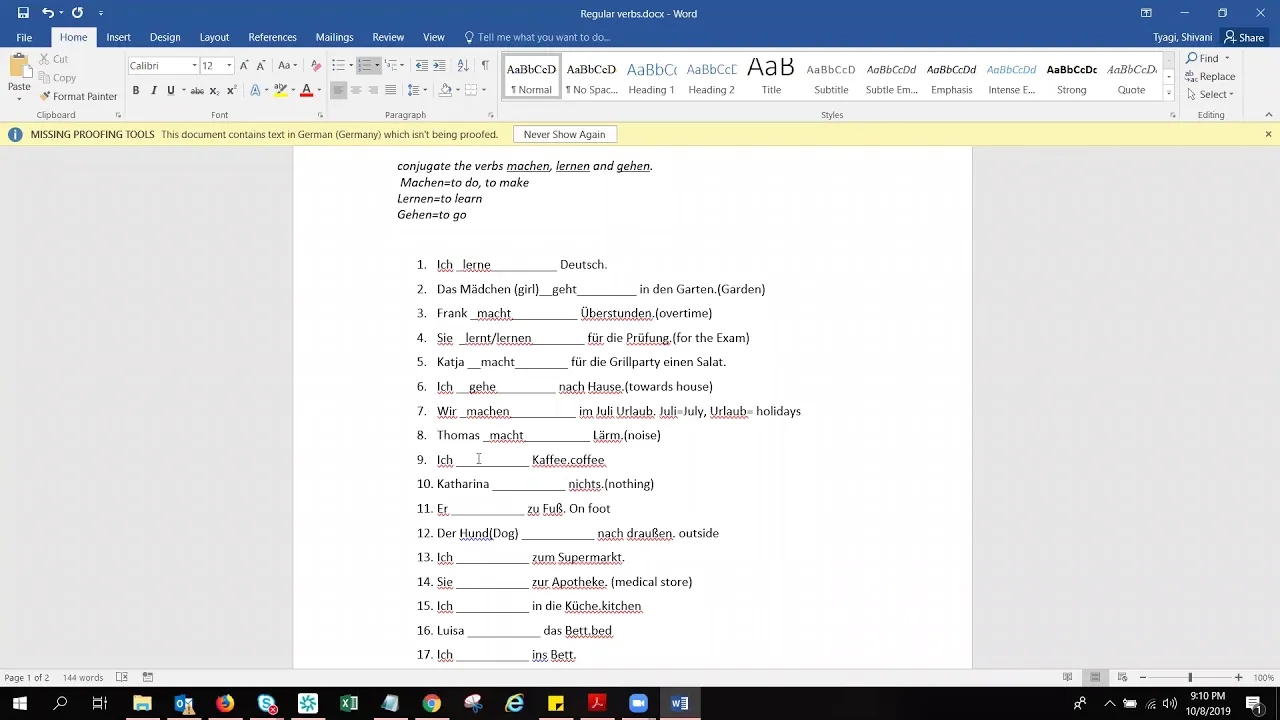Open the Change Case Aa dropdown
Image resolution: width=1280 pixels, height=720 pixels.
(287, 65)
